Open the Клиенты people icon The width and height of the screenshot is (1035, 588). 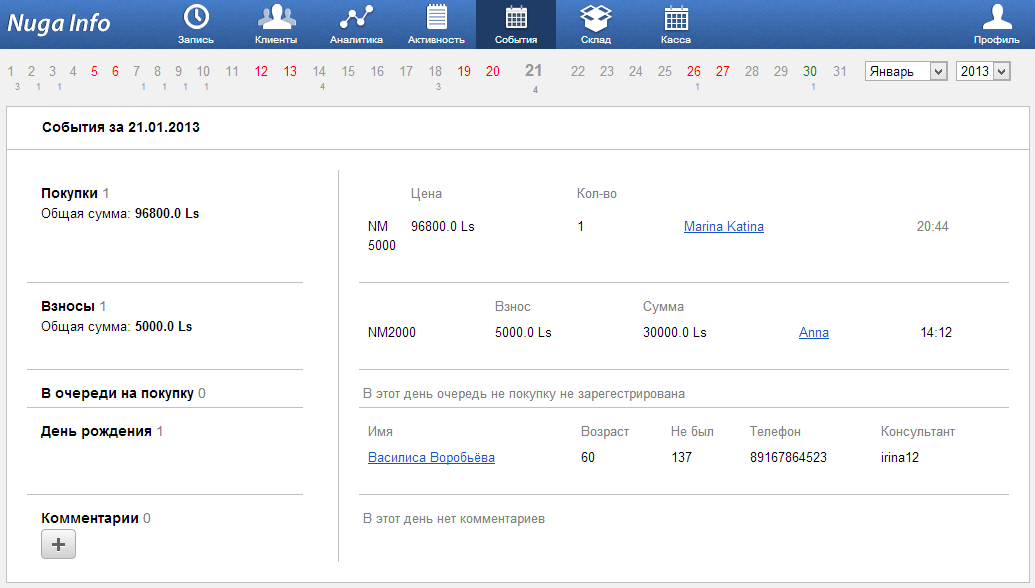click(x=276, y=18)
